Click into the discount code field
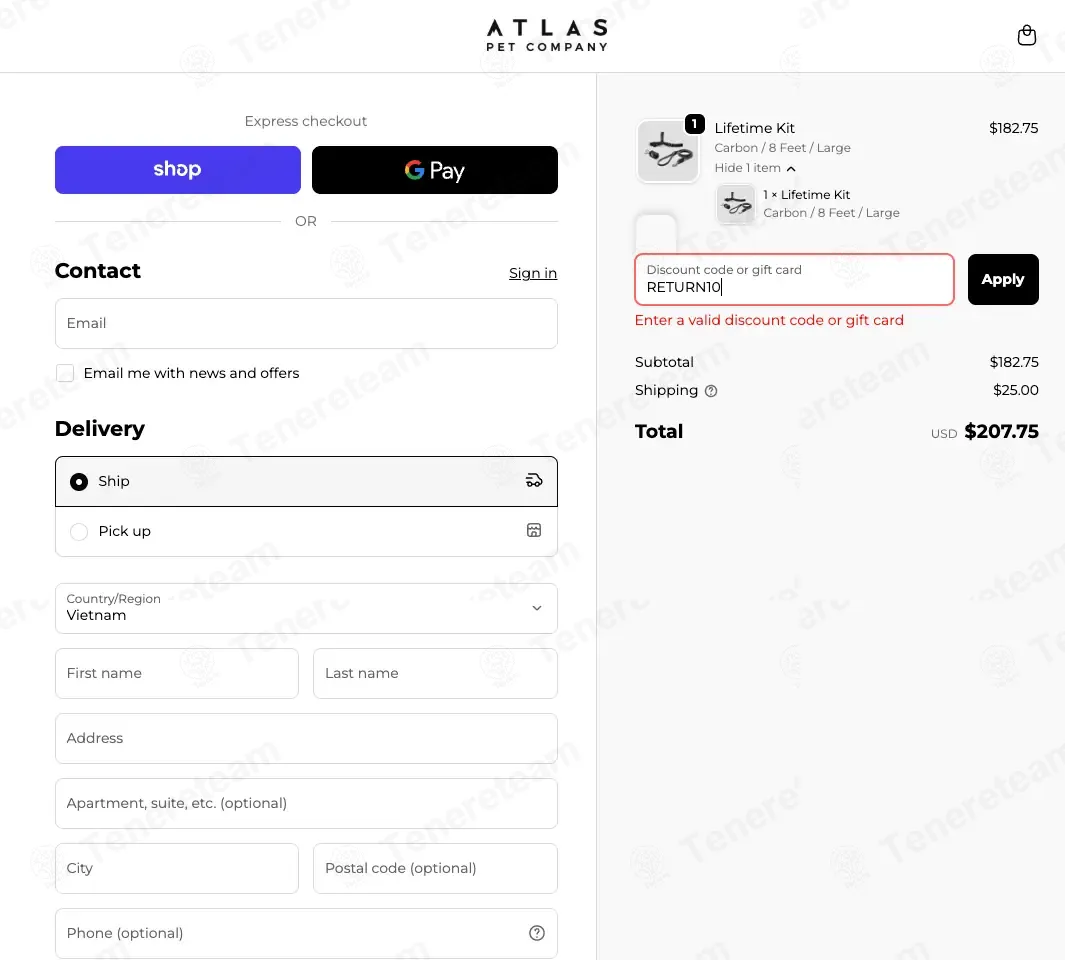The height and width of the screenshot is (960, 1065). [794, 279]
